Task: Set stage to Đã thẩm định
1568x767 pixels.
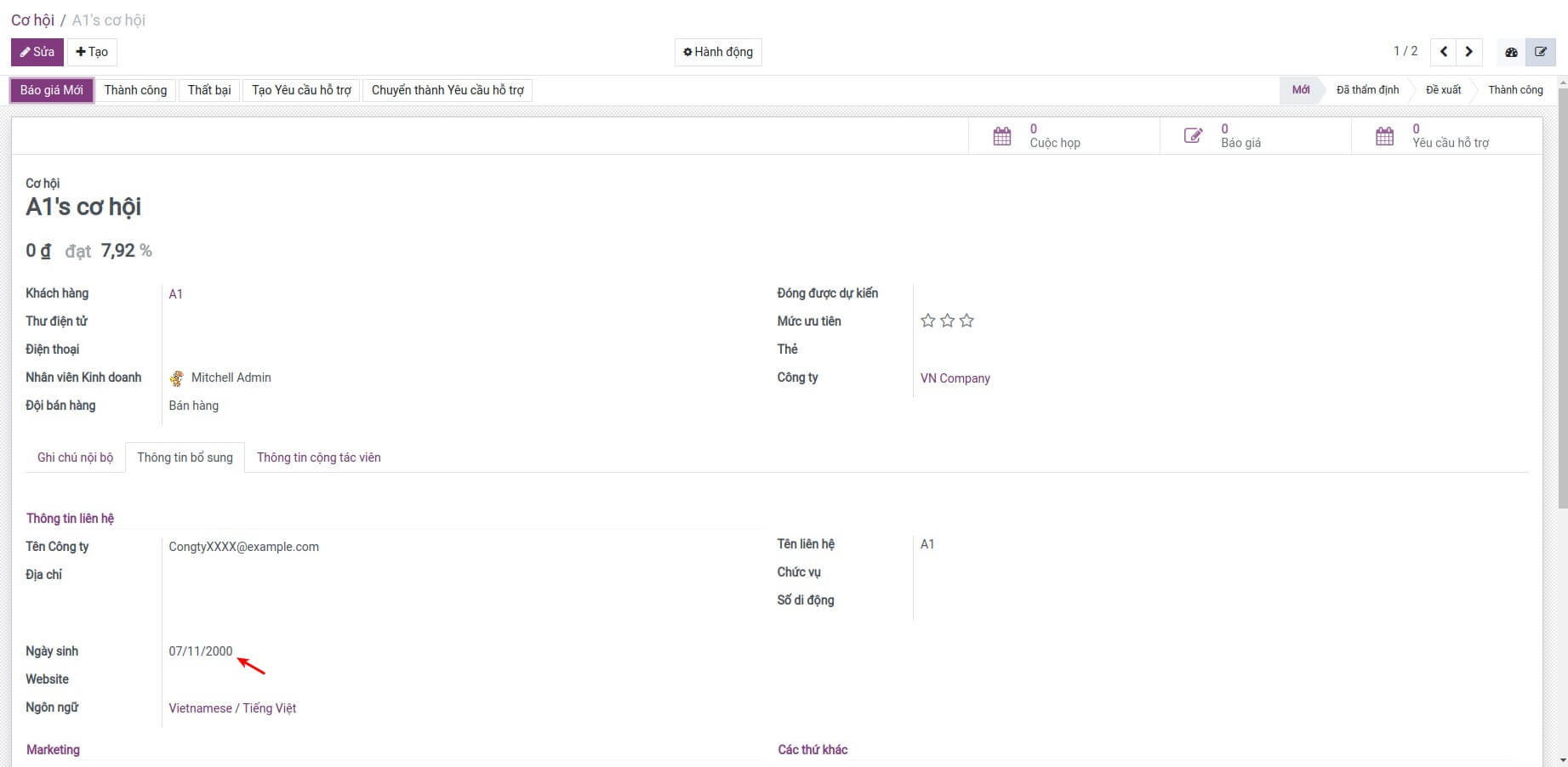Action: 1366,90
